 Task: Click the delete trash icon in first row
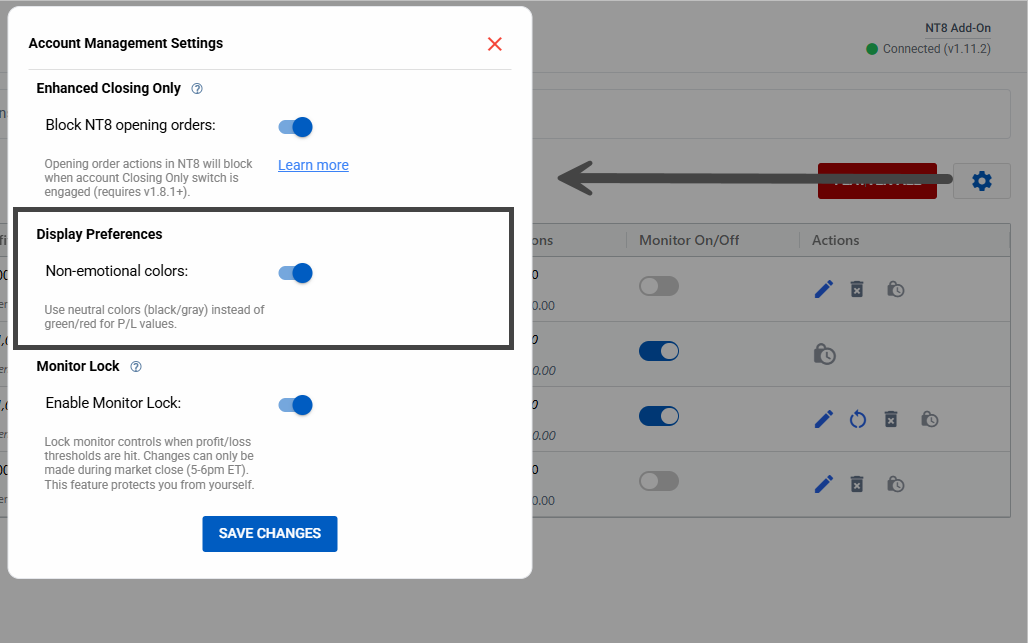pos(857,289)
